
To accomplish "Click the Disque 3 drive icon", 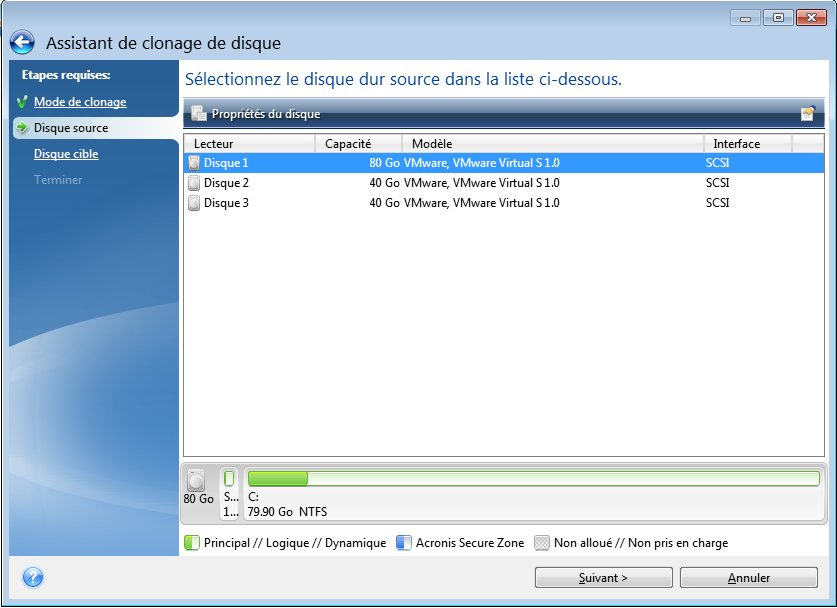I will [194, 203].
